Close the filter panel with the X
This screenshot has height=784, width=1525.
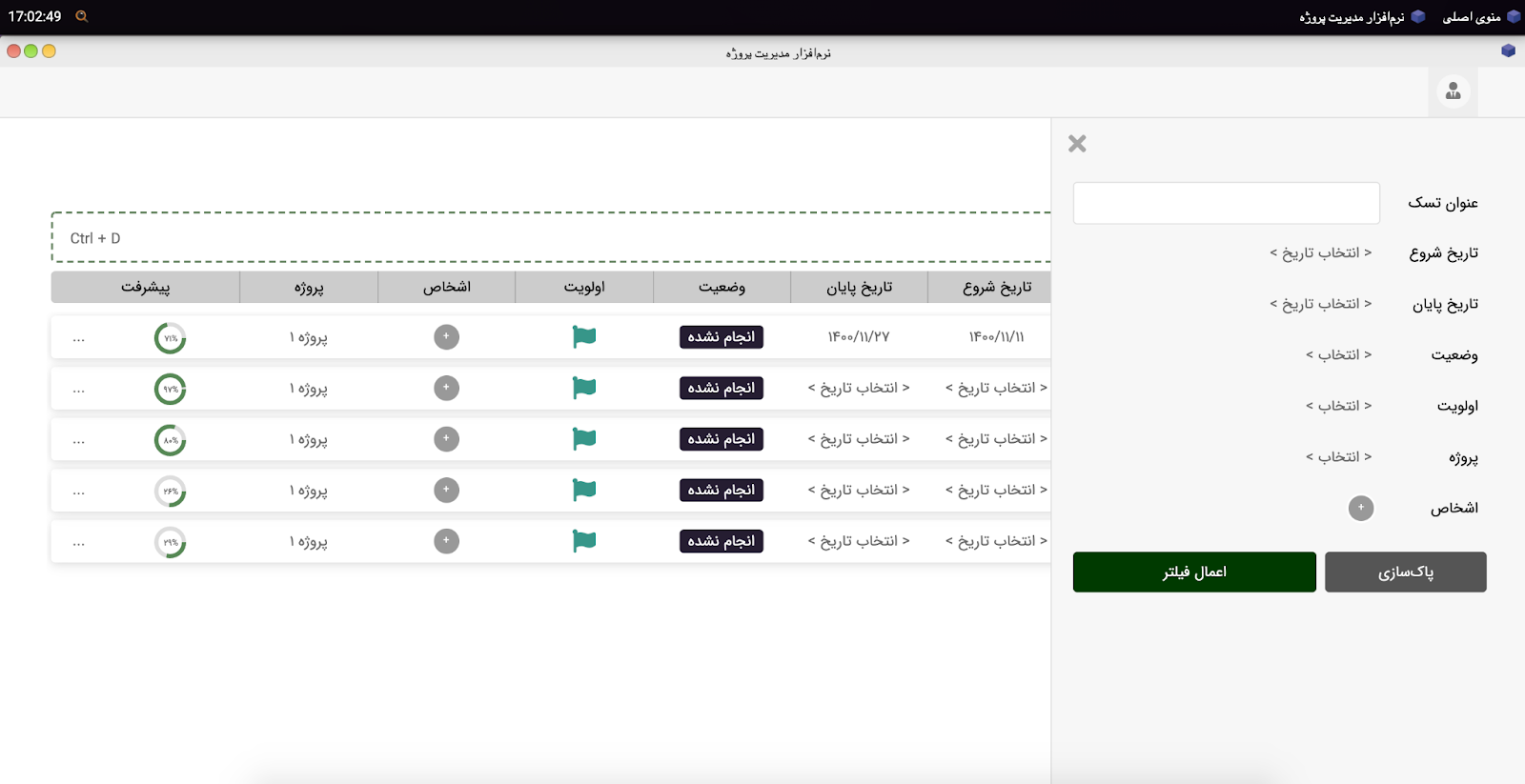coord(1077,144)
